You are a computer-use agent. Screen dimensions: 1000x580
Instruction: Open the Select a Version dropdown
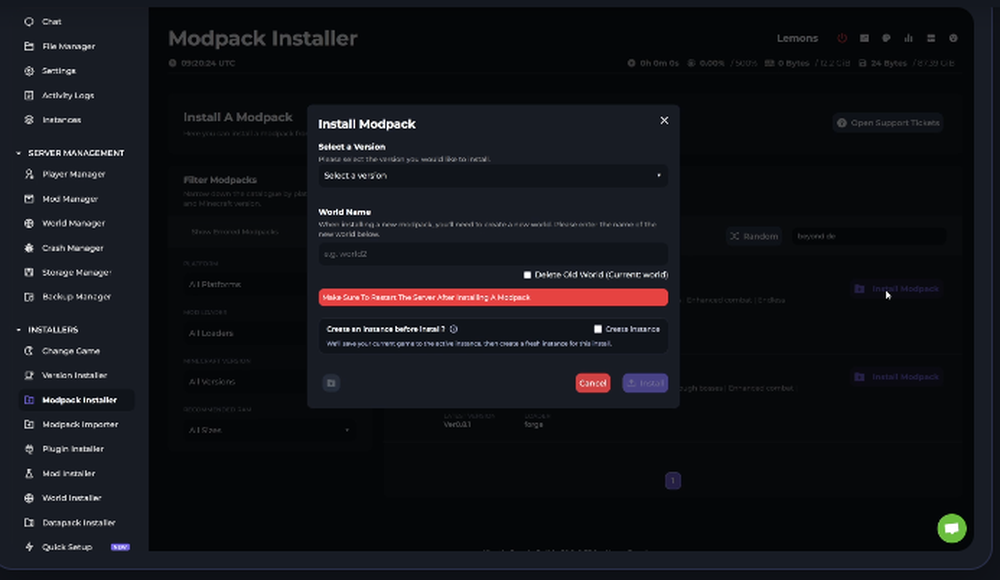pyautogui.click(x=492, y=175)
